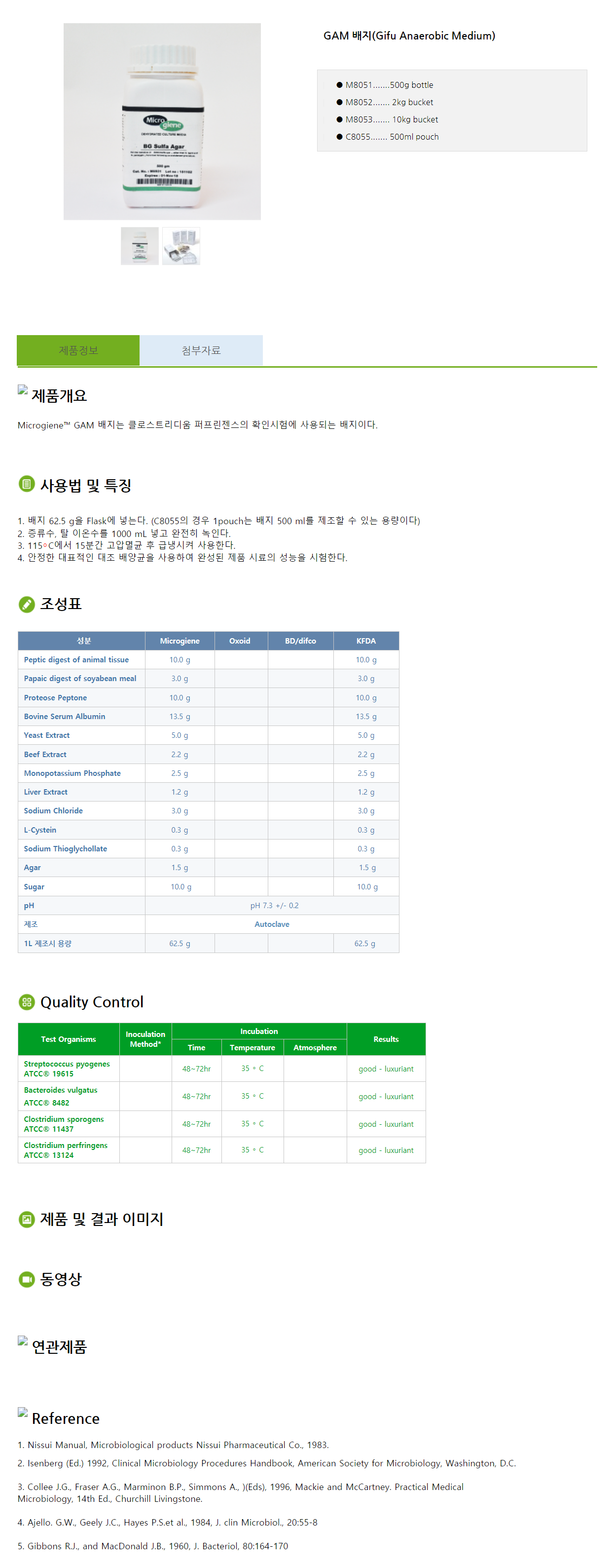Click Streptococcus pyogenes ATCC 19615

pos(67,1069)
